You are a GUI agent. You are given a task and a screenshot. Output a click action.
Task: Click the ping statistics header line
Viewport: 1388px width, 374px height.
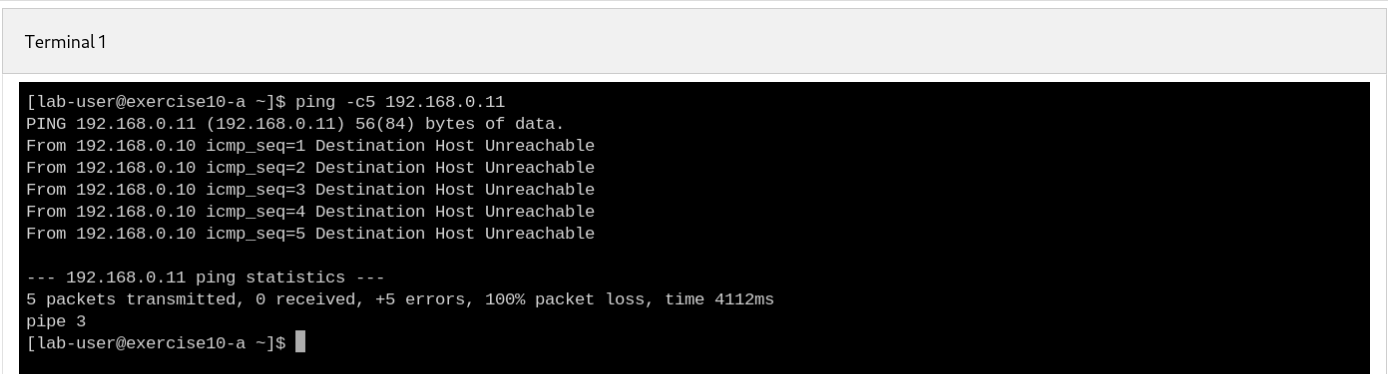pyautogui.click(x=206, y=277)
